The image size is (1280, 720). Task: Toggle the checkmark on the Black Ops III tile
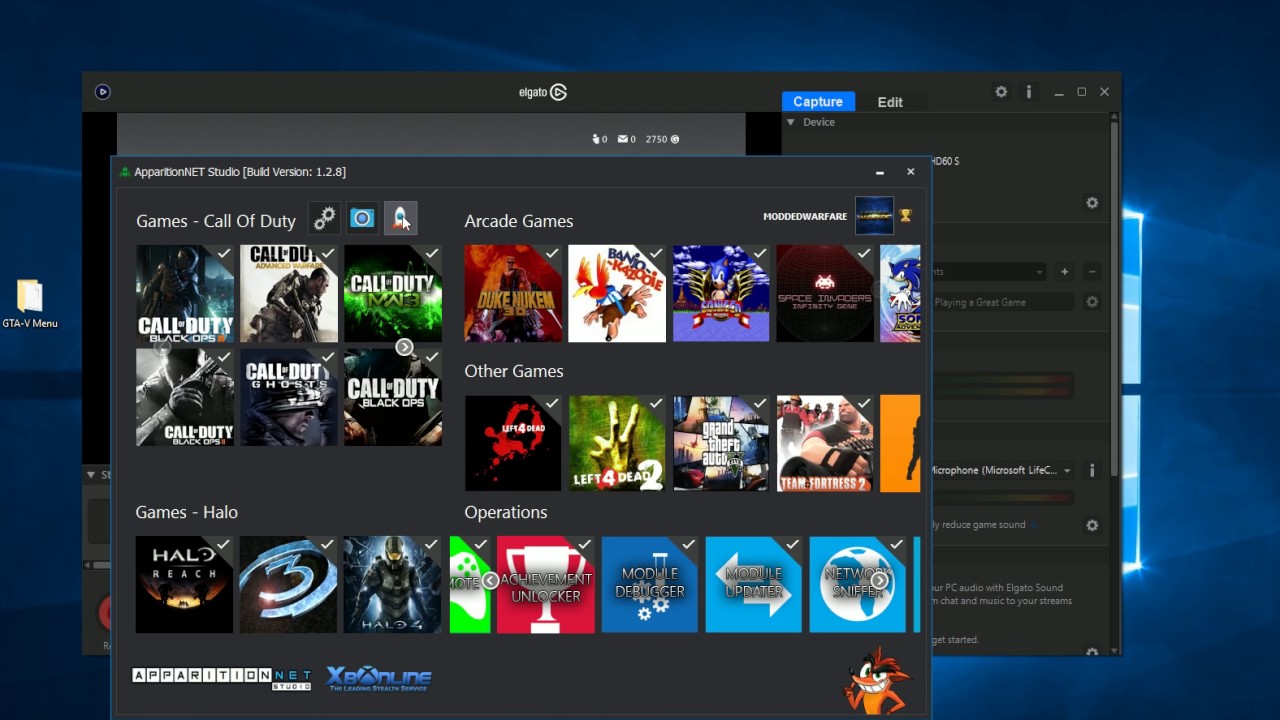point(224,254)
